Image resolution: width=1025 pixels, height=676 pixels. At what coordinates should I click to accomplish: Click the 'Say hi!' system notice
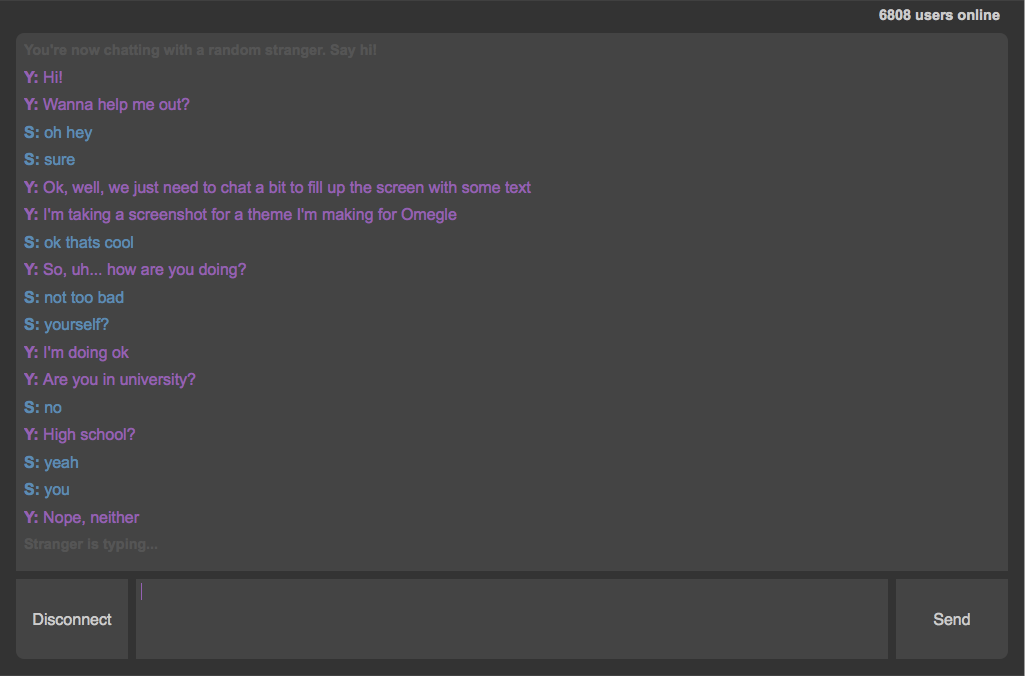tap(200, 50)
